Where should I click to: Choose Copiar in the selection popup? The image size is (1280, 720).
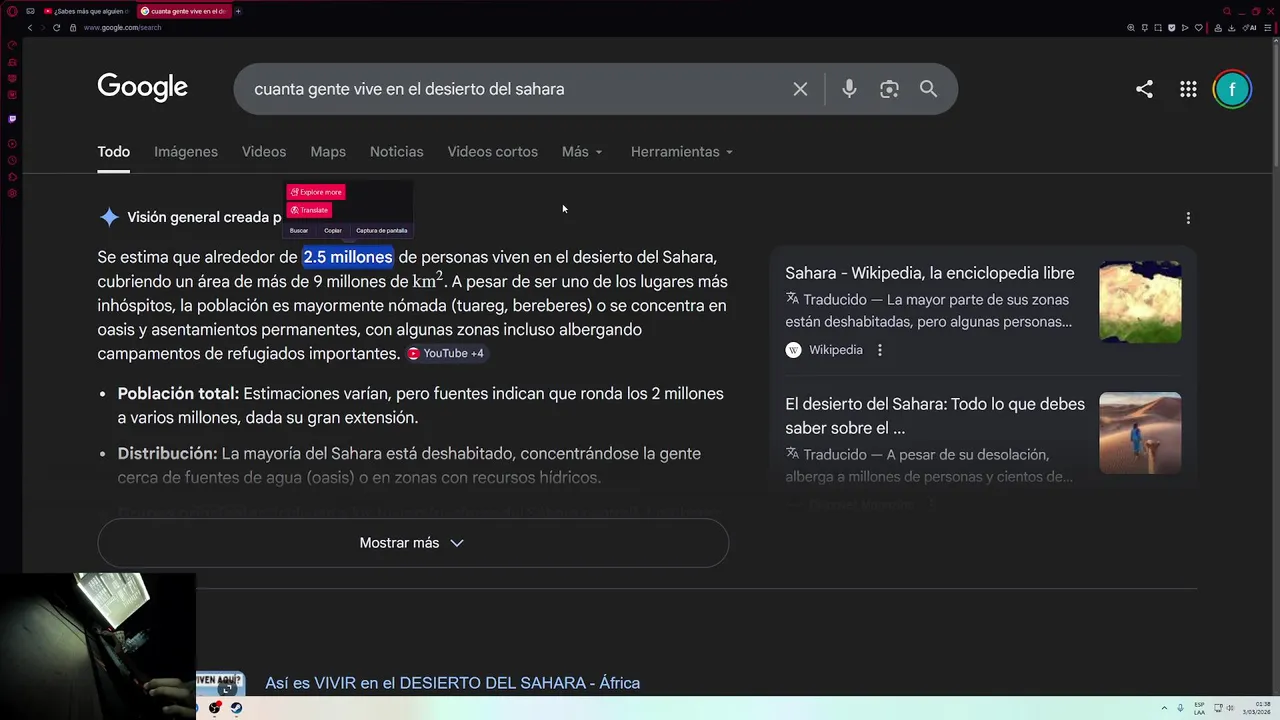[x=333, y=231]
